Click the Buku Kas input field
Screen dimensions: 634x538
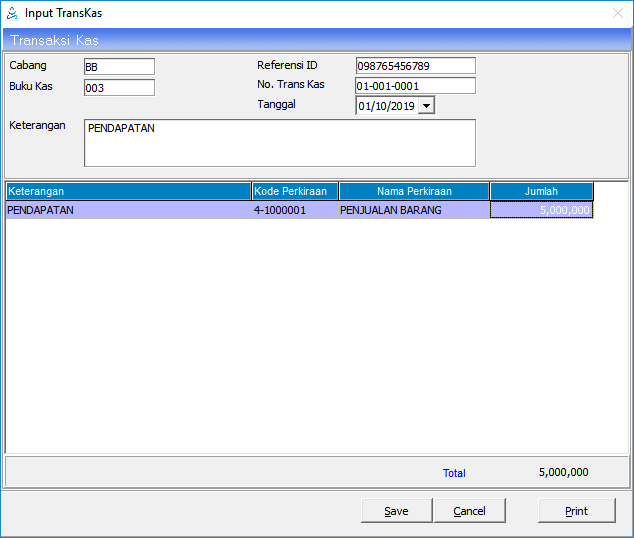119,87
